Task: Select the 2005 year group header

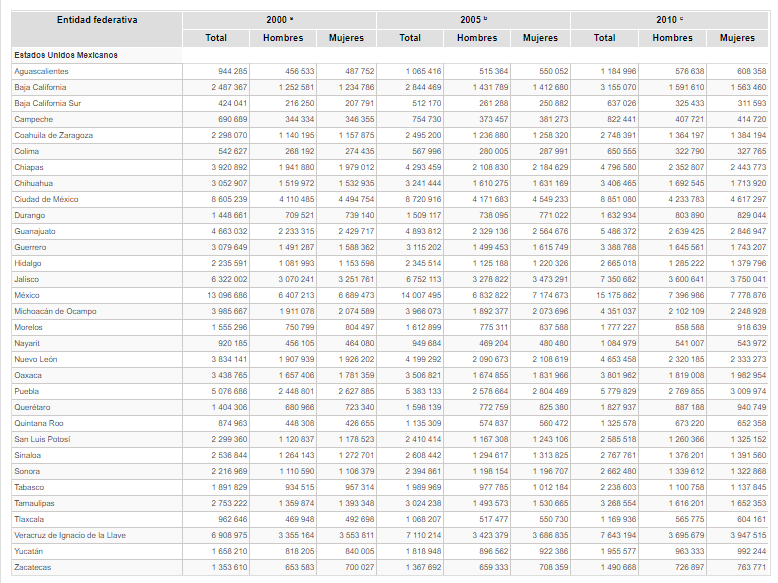Action: click(x=472, y=20)
